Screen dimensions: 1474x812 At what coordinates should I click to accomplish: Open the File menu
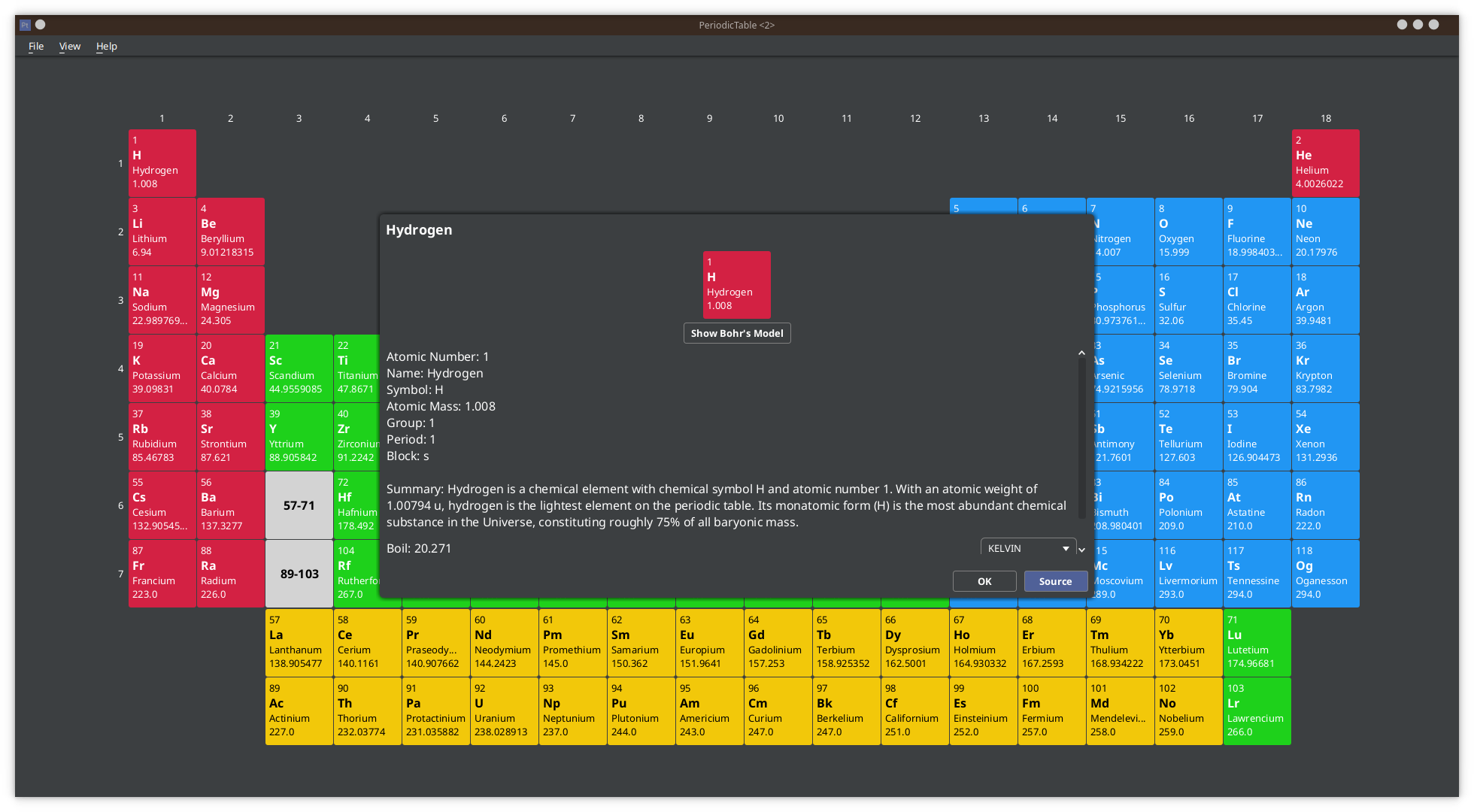click(x=36, y=46)
